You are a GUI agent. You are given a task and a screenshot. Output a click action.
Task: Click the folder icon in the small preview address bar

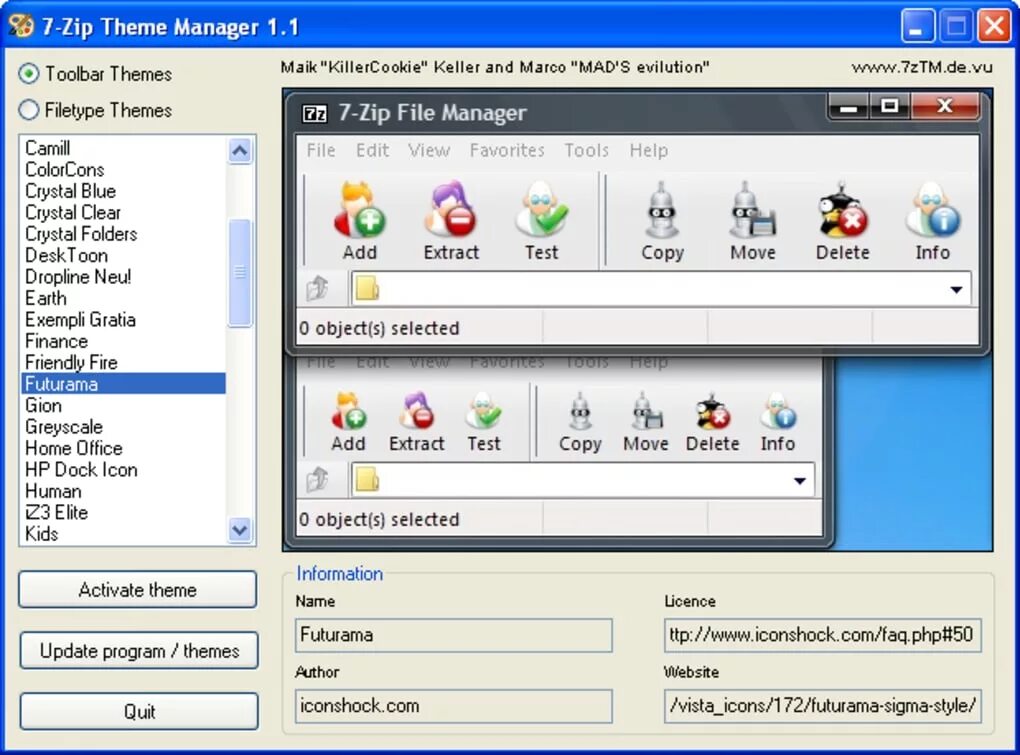(x=368, y=481)
